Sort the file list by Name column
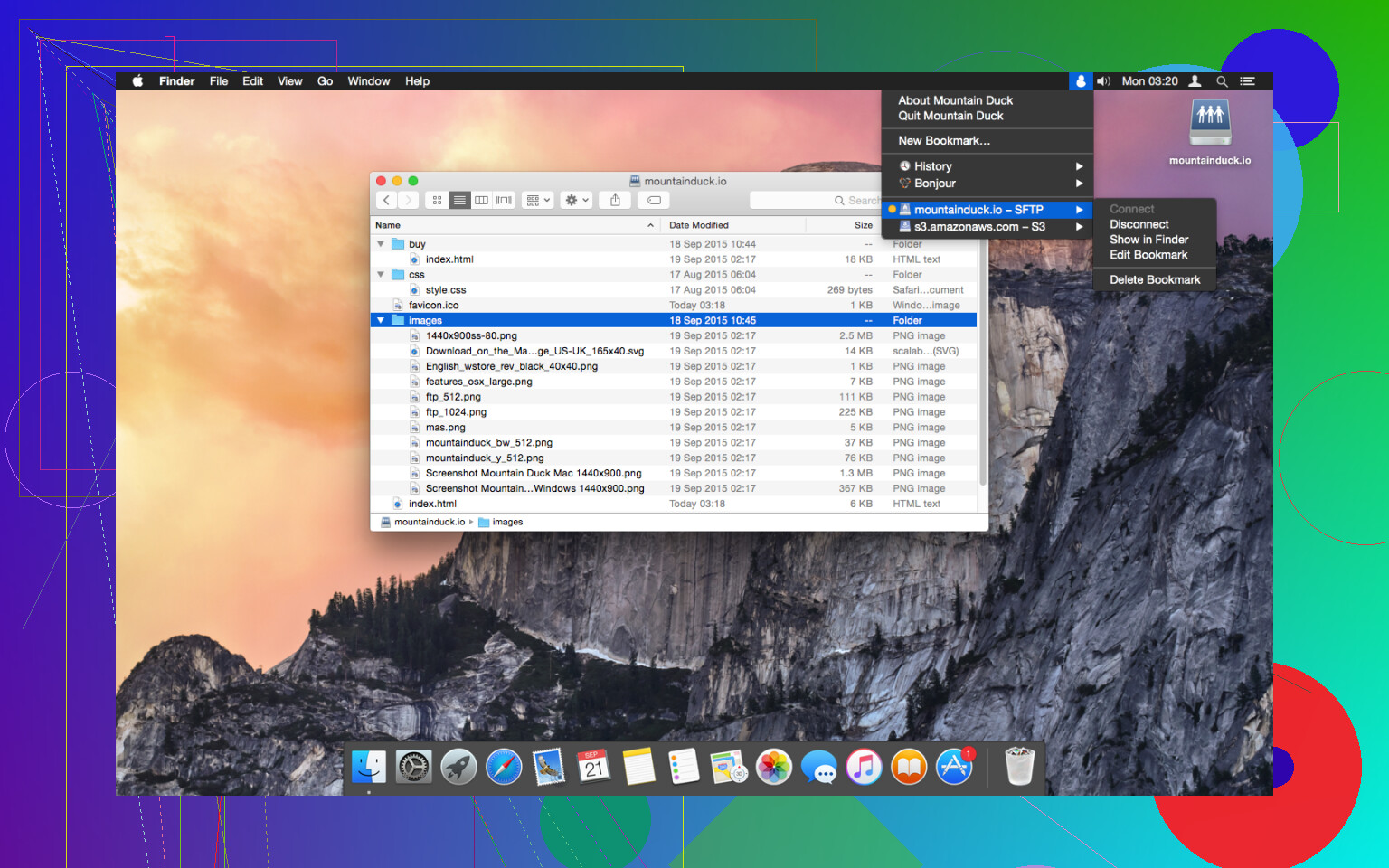The width and height of the screenshot is (1389, 868). point(515,225)
